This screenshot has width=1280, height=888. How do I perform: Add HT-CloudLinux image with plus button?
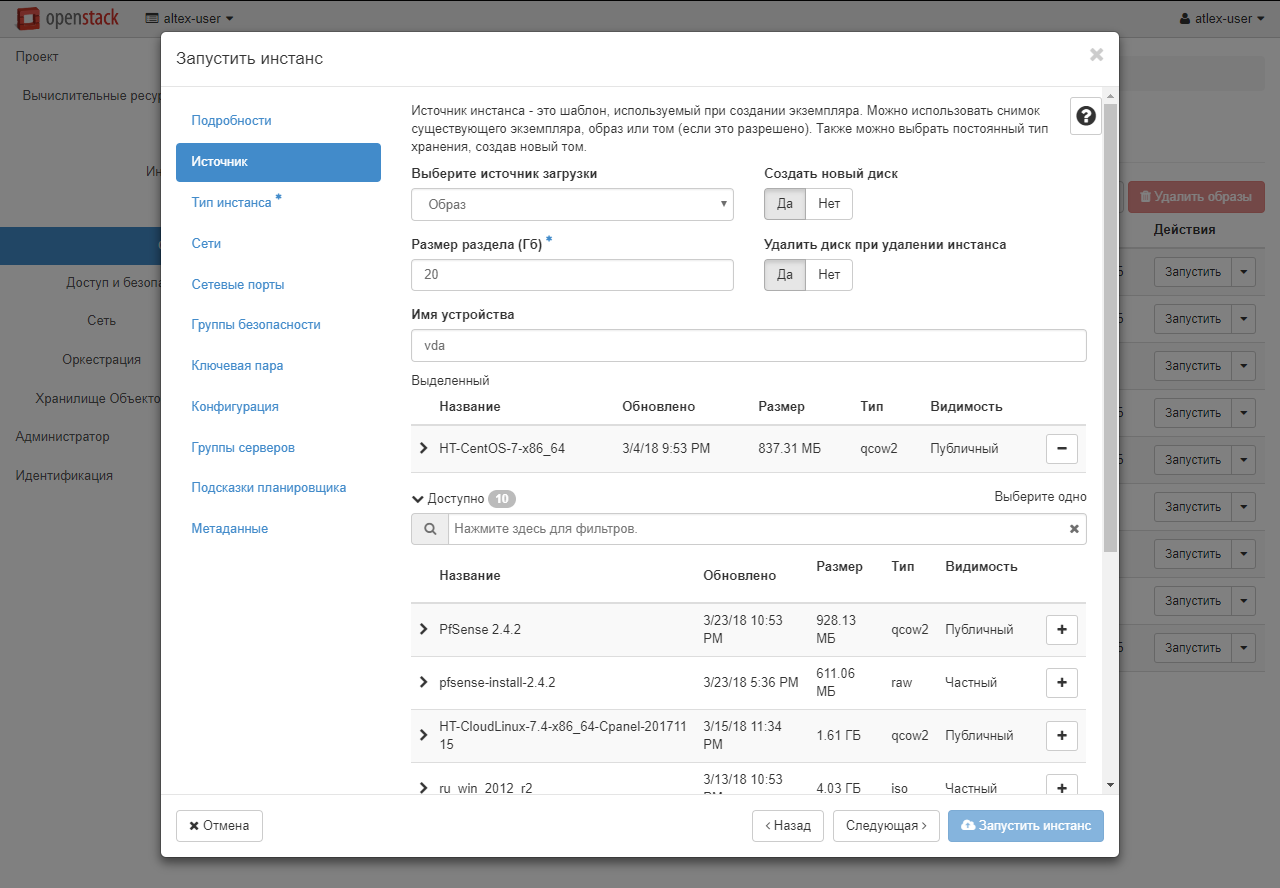1061,736
